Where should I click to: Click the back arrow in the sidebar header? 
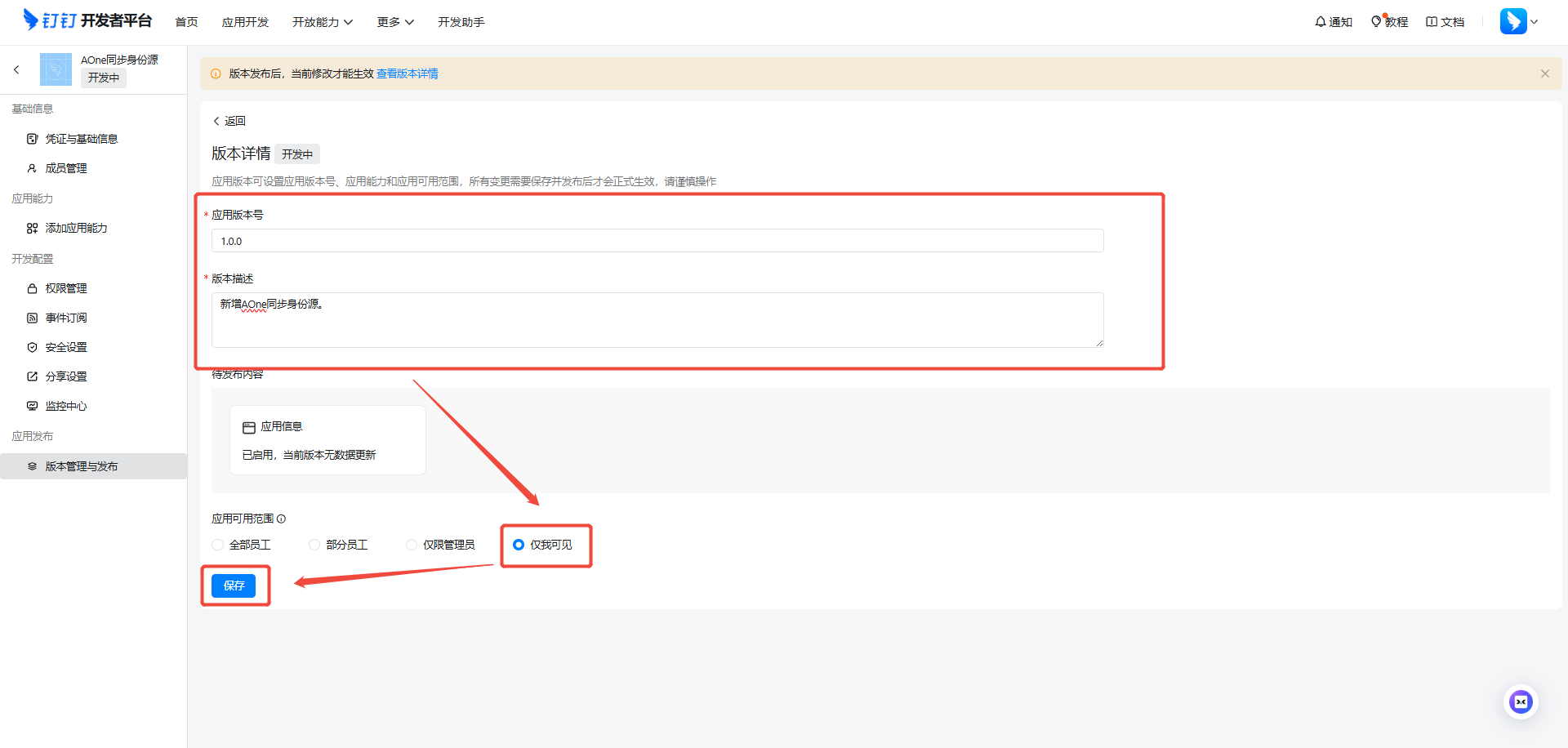click(x=16, y=70)
